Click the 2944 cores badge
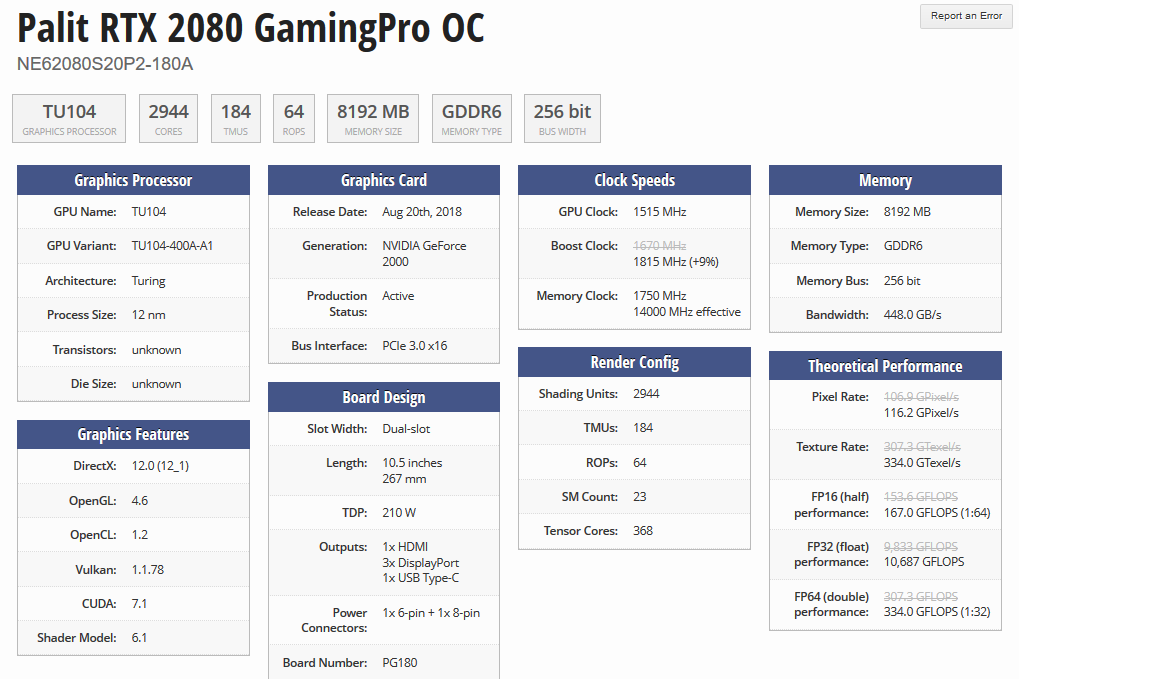This screenshot has width=1152, height=679. pos(168,118)
